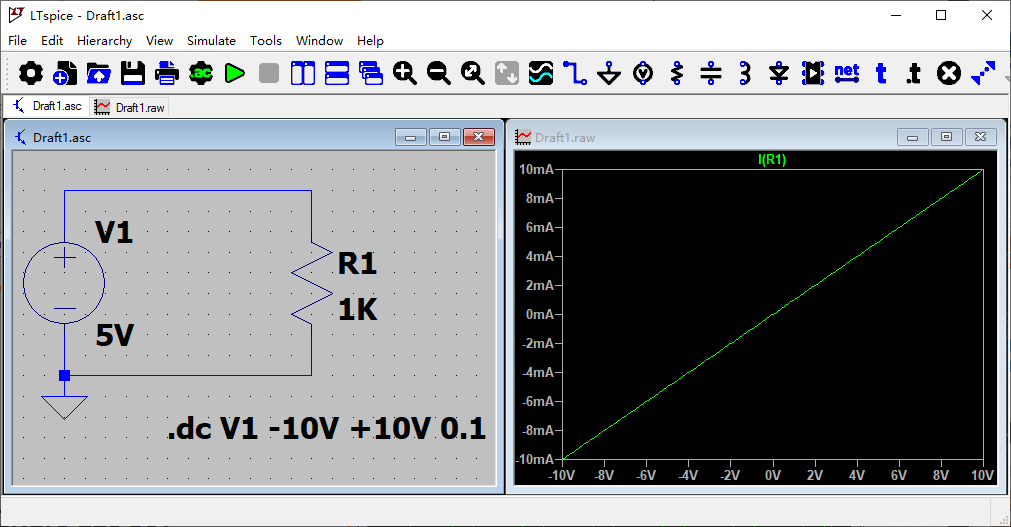Click the resistor zigzag symbol
1011x527 pixels.
[x=311, y=283]
